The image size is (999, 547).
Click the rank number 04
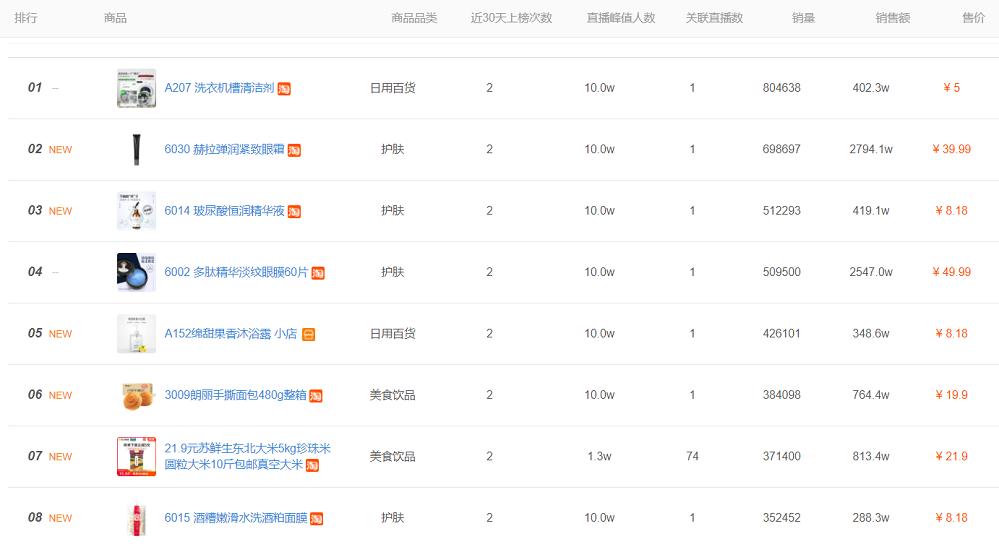coord(35,272)
